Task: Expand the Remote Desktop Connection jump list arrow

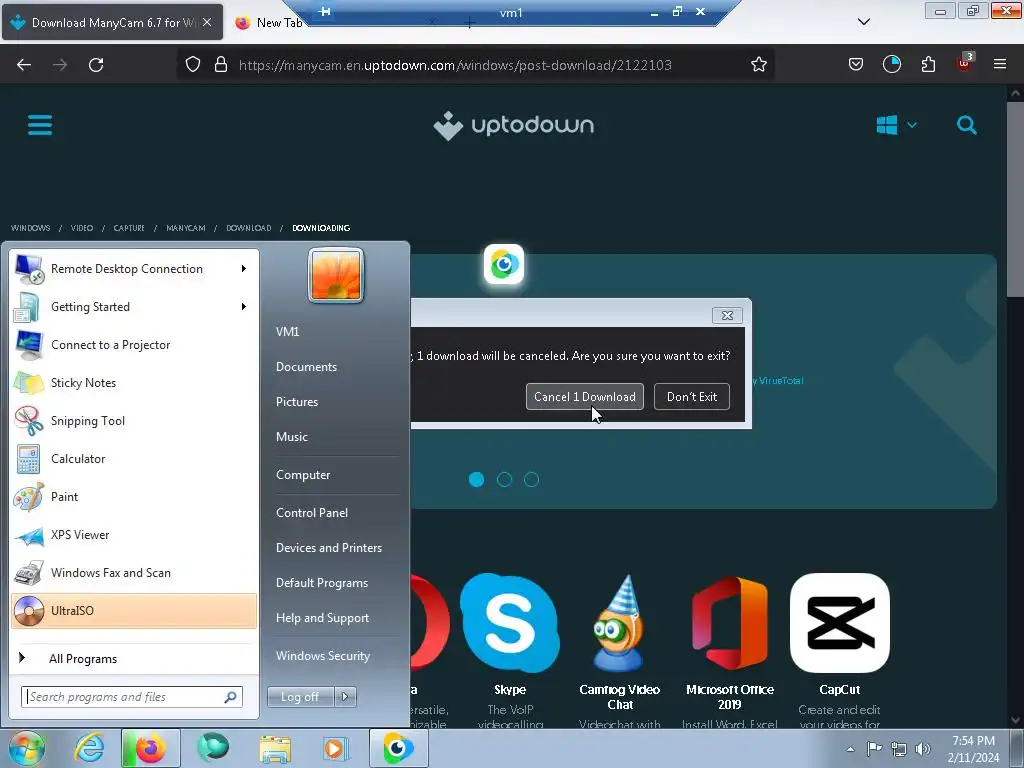Action: pyautogui.click(x=244, y=268)
